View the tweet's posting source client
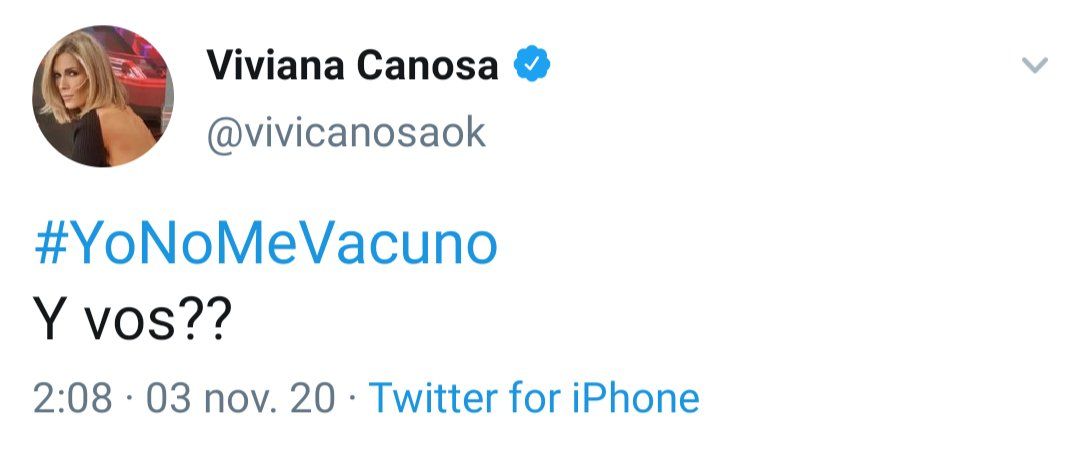 click(534, 398)
